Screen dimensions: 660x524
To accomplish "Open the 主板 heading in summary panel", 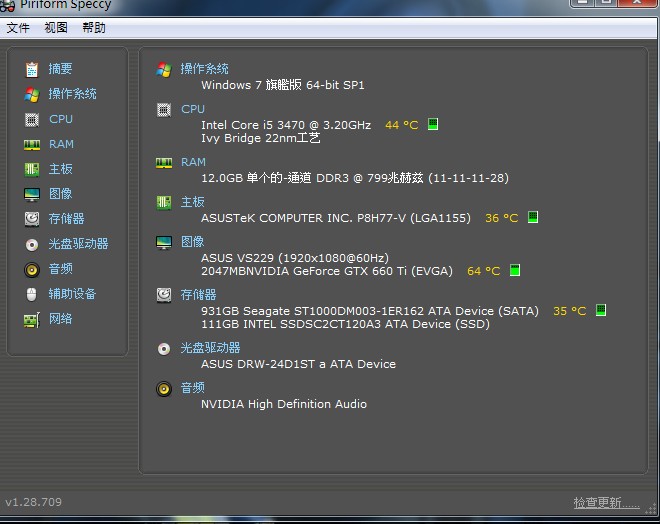I will pos(192,202).
